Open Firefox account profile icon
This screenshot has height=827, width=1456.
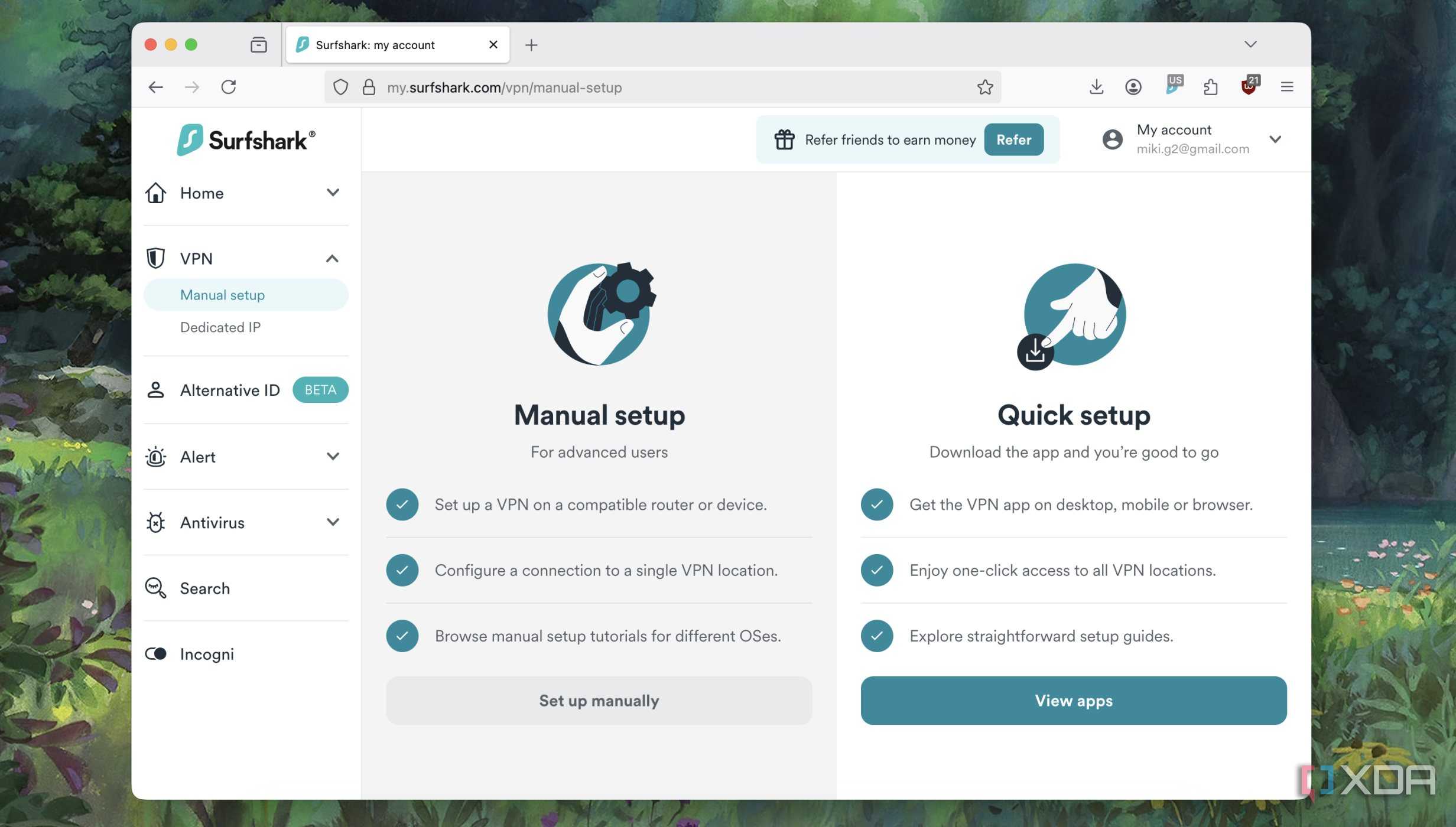coord(1133,87)
